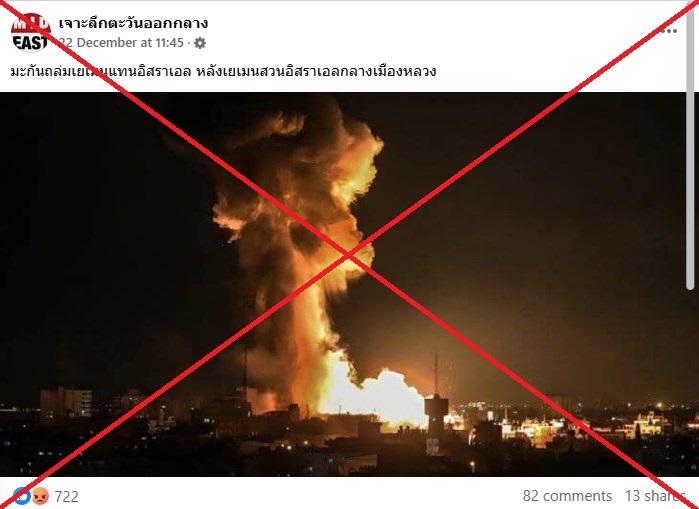The height and width of the screenshot is (509, 699).
Task: Click the vertical scrollbar thumb on right
Action: 691,145
